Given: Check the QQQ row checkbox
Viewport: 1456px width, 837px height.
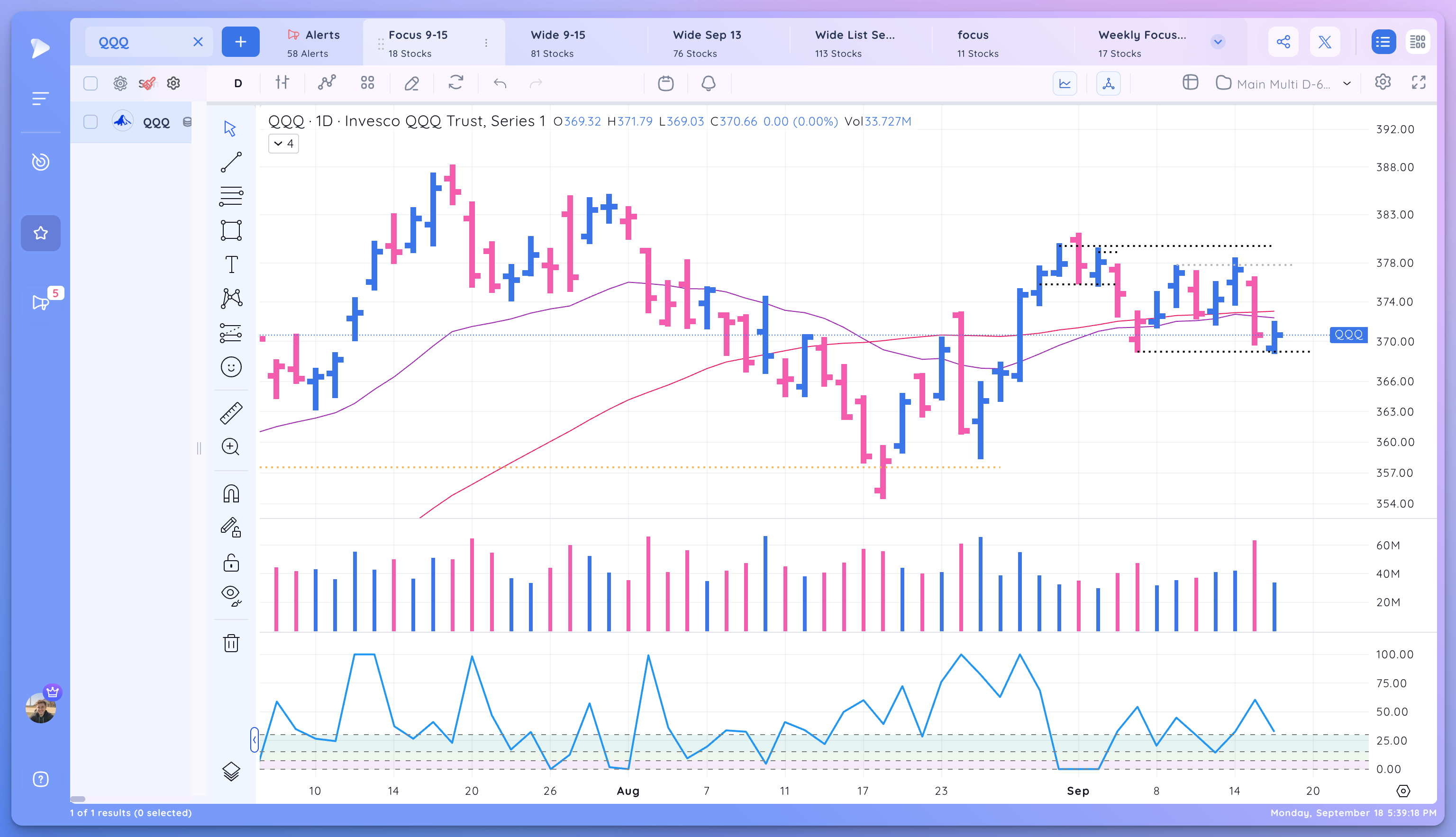Looking at the screenshot, I should [90, 122].
